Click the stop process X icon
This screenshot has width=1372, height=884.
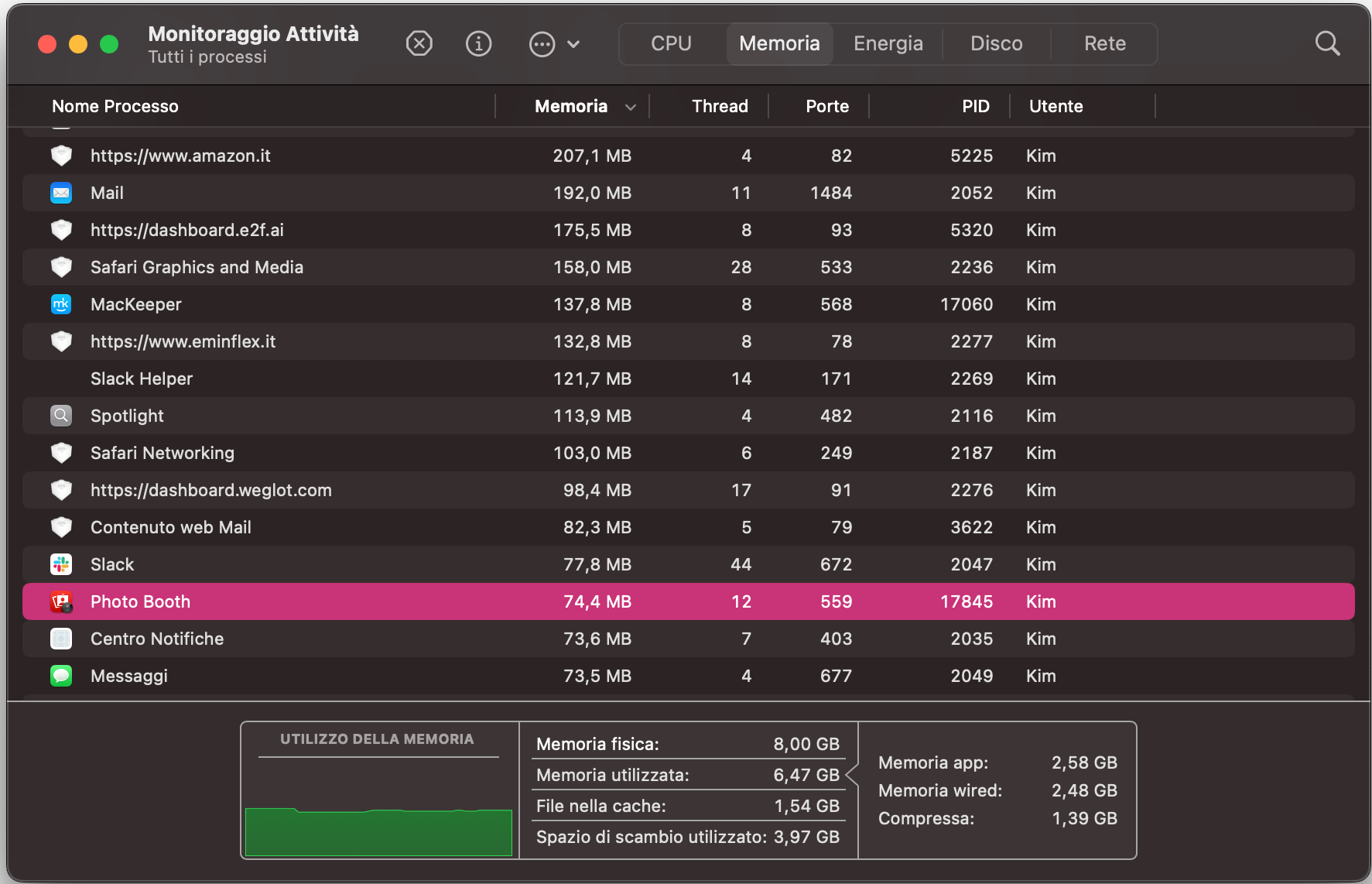419,43
